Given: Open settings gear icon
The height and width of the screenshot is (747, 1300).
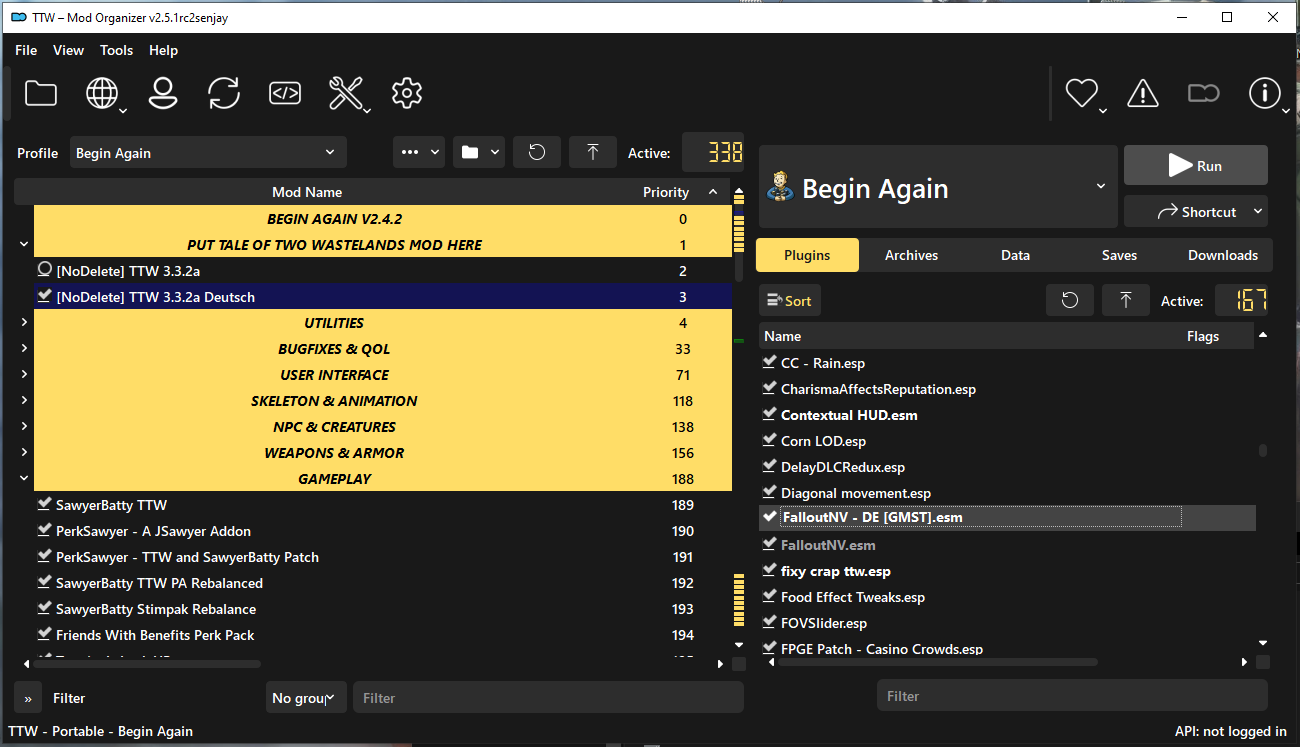Looking at the screenshot, I should click(407, 93).
